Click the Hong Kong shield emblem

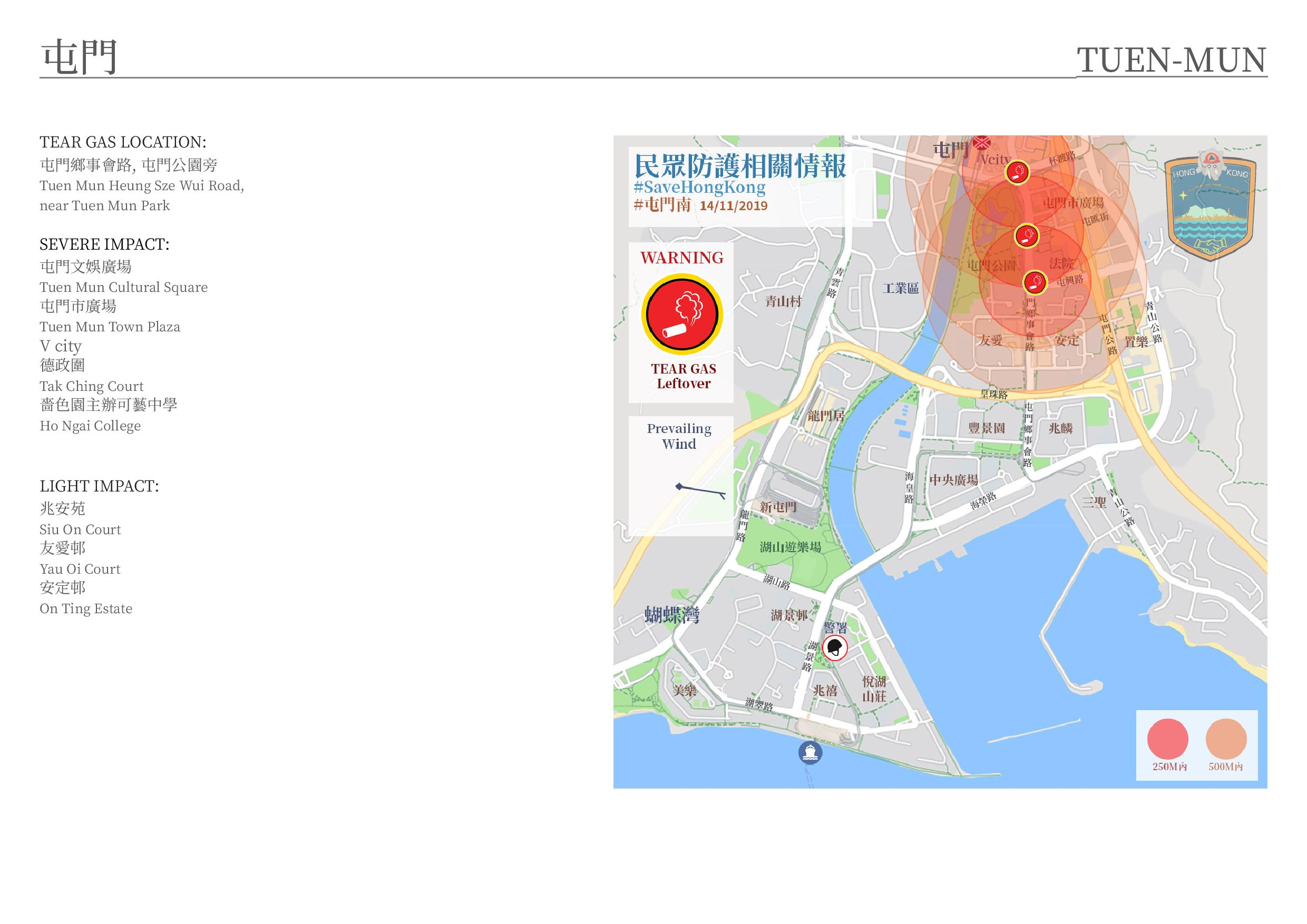coord(1211,208)
